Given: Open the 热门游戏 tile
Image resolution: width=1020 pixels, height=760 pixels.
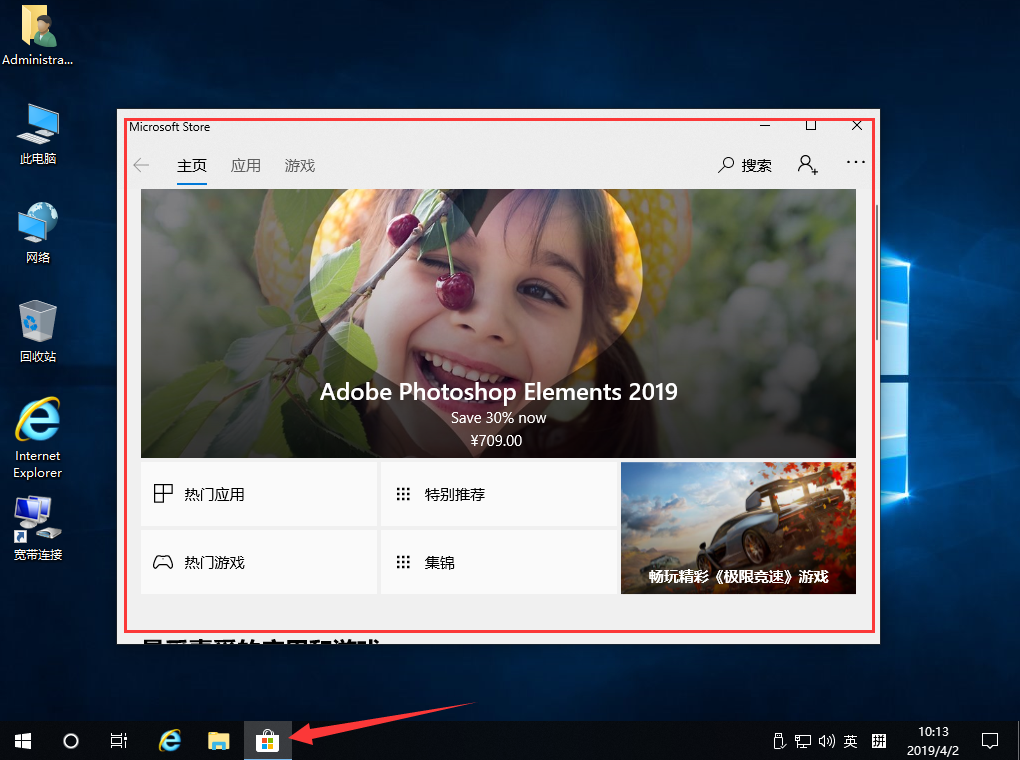Looking at the screenshot, I should (259, 562).
